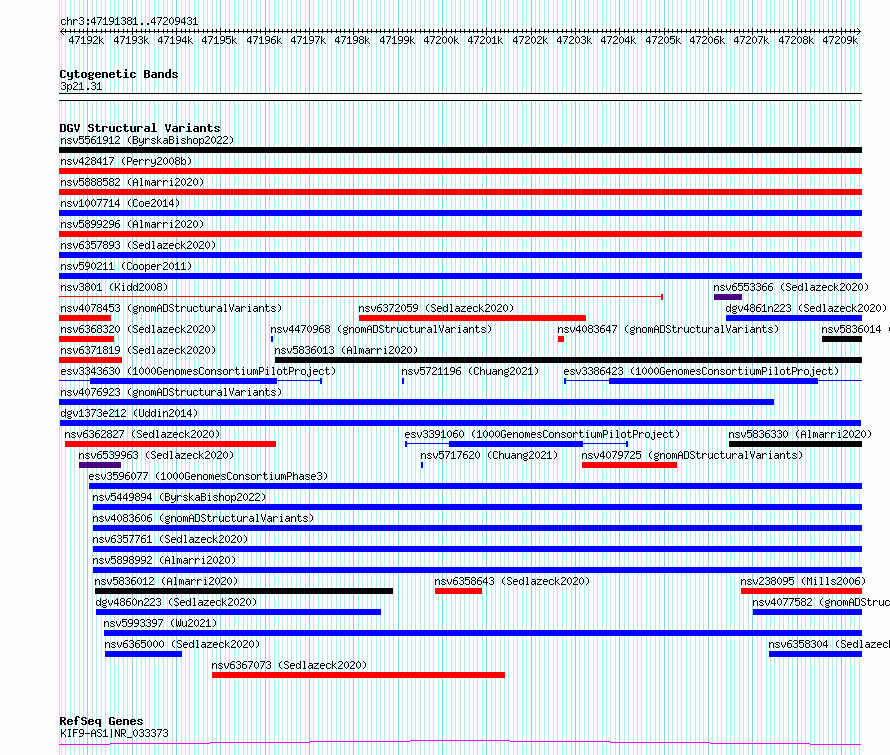Open the nsv1007714 (Coe2014) variant
Viewport: 890px width, 755px height.
point(120,203)
